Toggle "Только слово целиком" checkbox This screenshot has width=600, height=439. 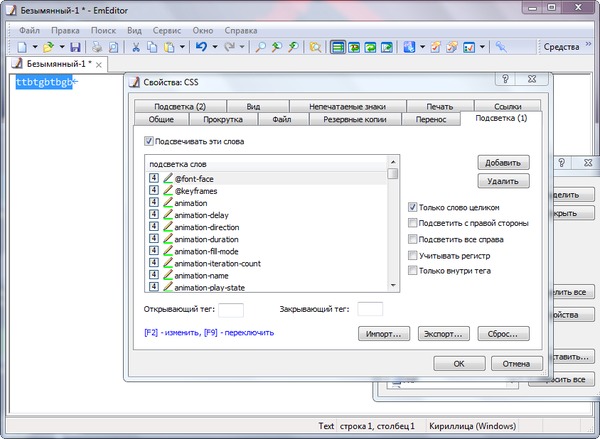click(413, 207)
